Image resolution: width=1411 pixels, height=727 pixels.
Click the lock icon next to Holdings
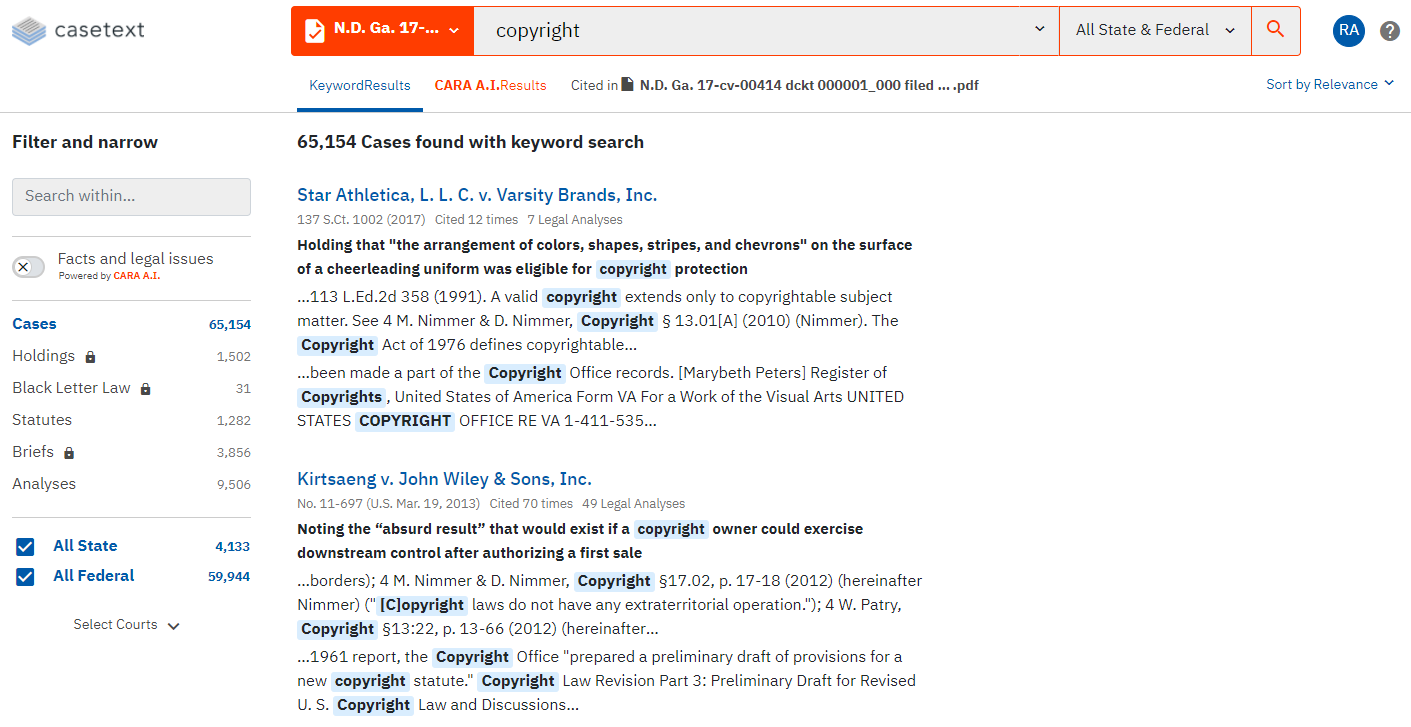pos(90,357)
